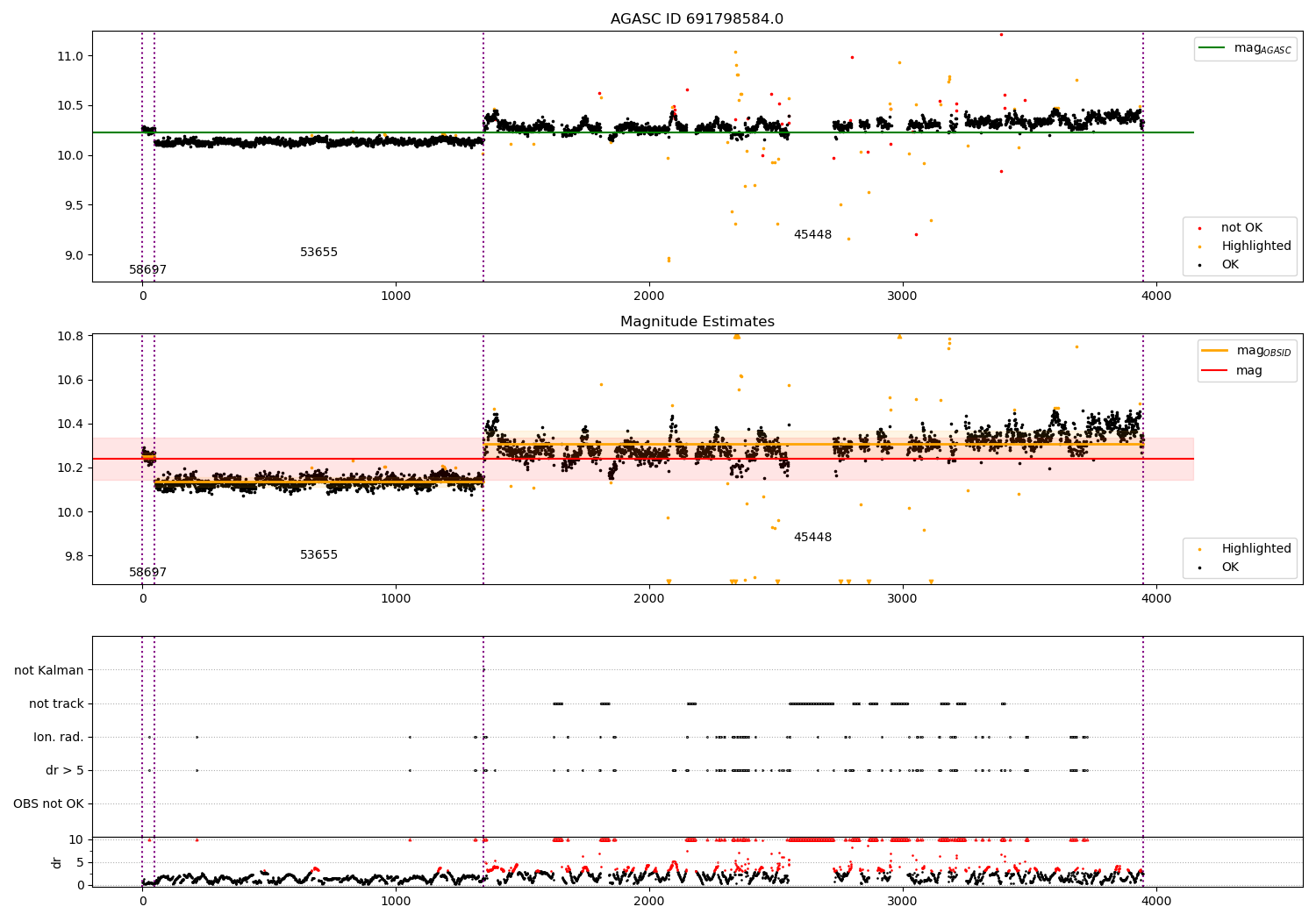Image resolution: width=1316 pixels, height=921 pixels.
Task: Click the 'not track' row label
Action: 56,704
